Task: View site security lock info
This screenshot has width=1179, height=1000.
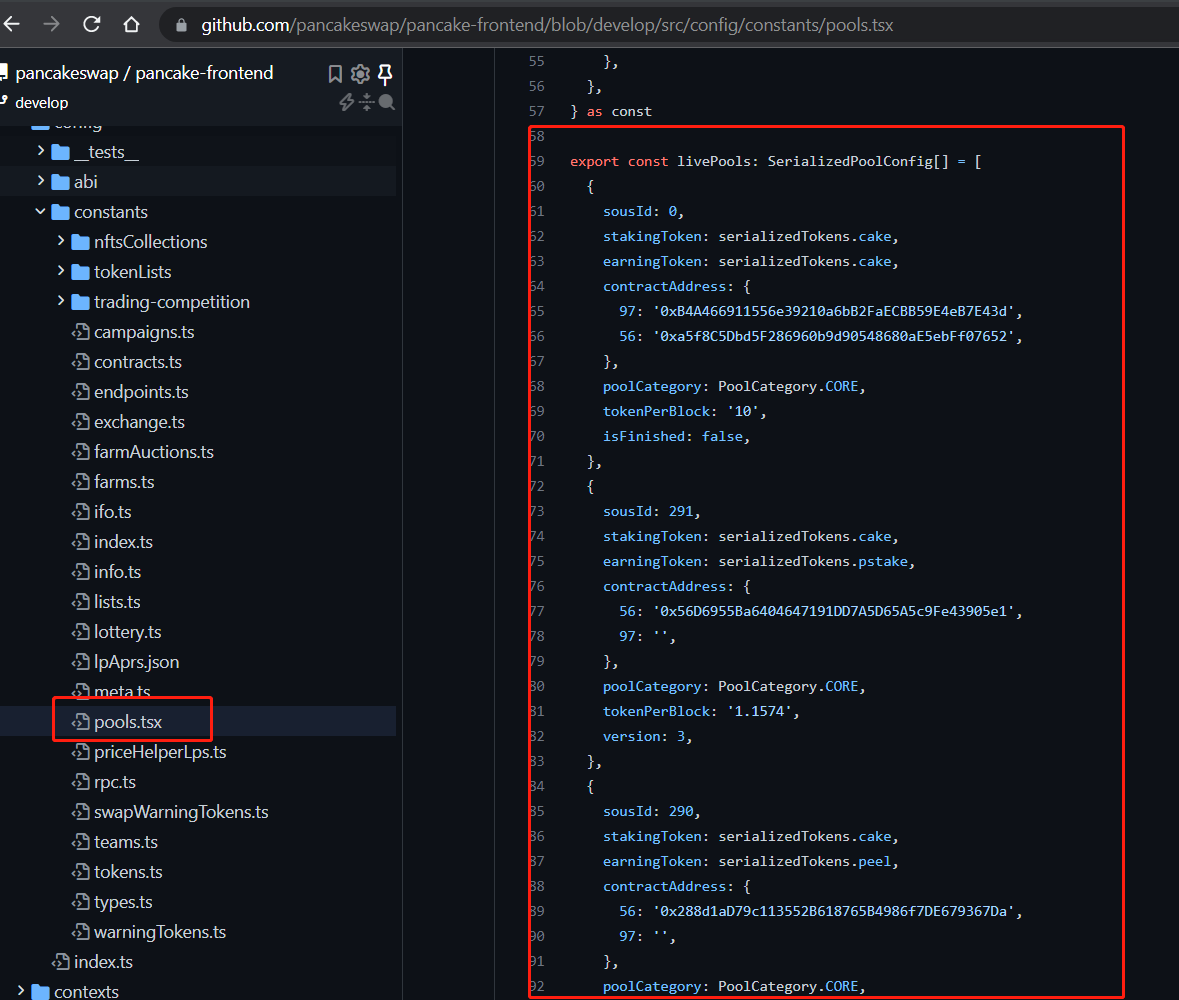Action: click(x=181, y=25)
